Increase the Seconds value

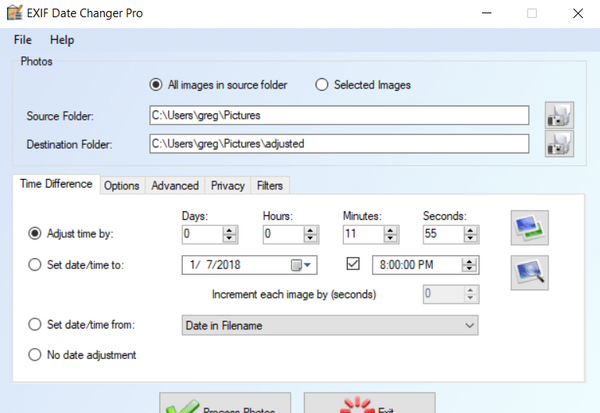470,230
